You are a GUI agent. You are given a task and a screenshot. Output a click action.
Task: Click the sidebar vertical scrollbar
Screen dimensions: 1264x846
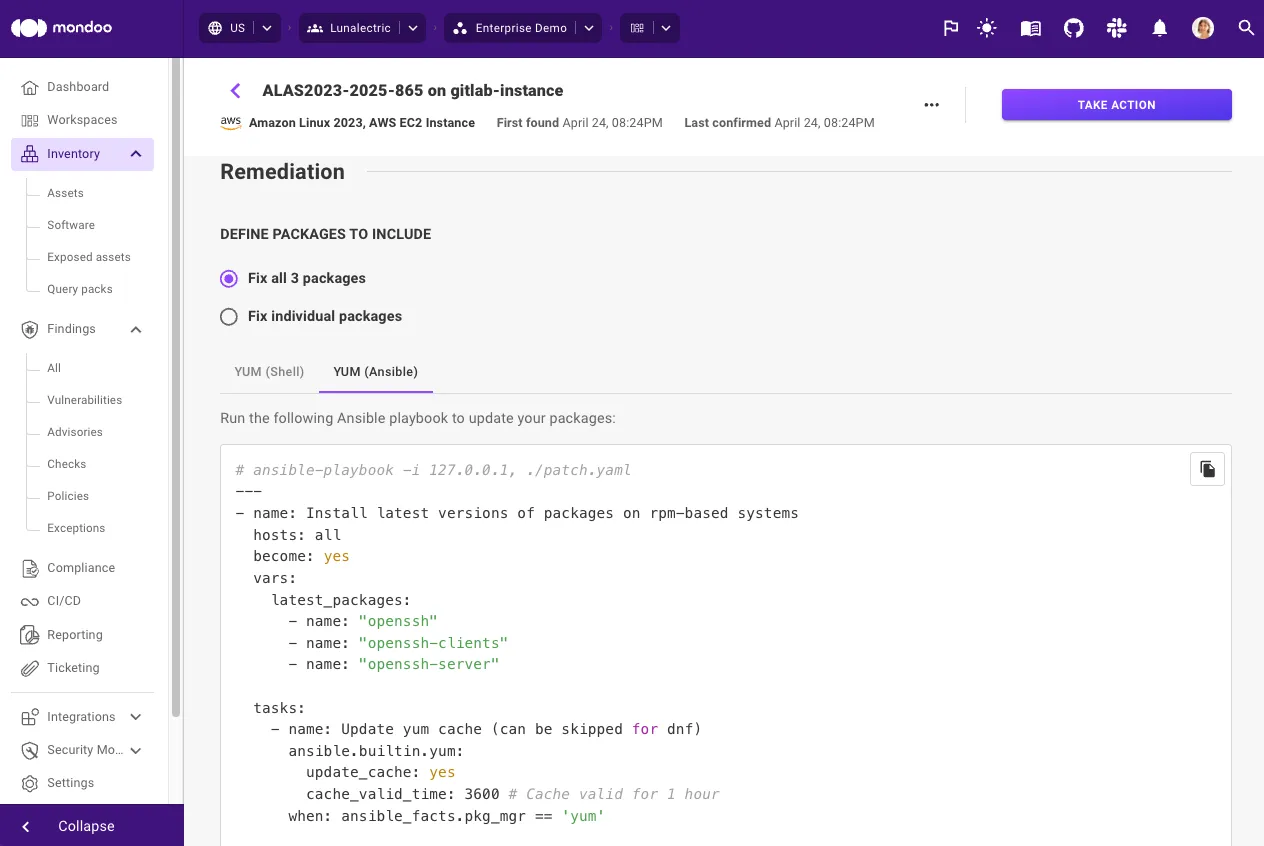tap(176, 388)
